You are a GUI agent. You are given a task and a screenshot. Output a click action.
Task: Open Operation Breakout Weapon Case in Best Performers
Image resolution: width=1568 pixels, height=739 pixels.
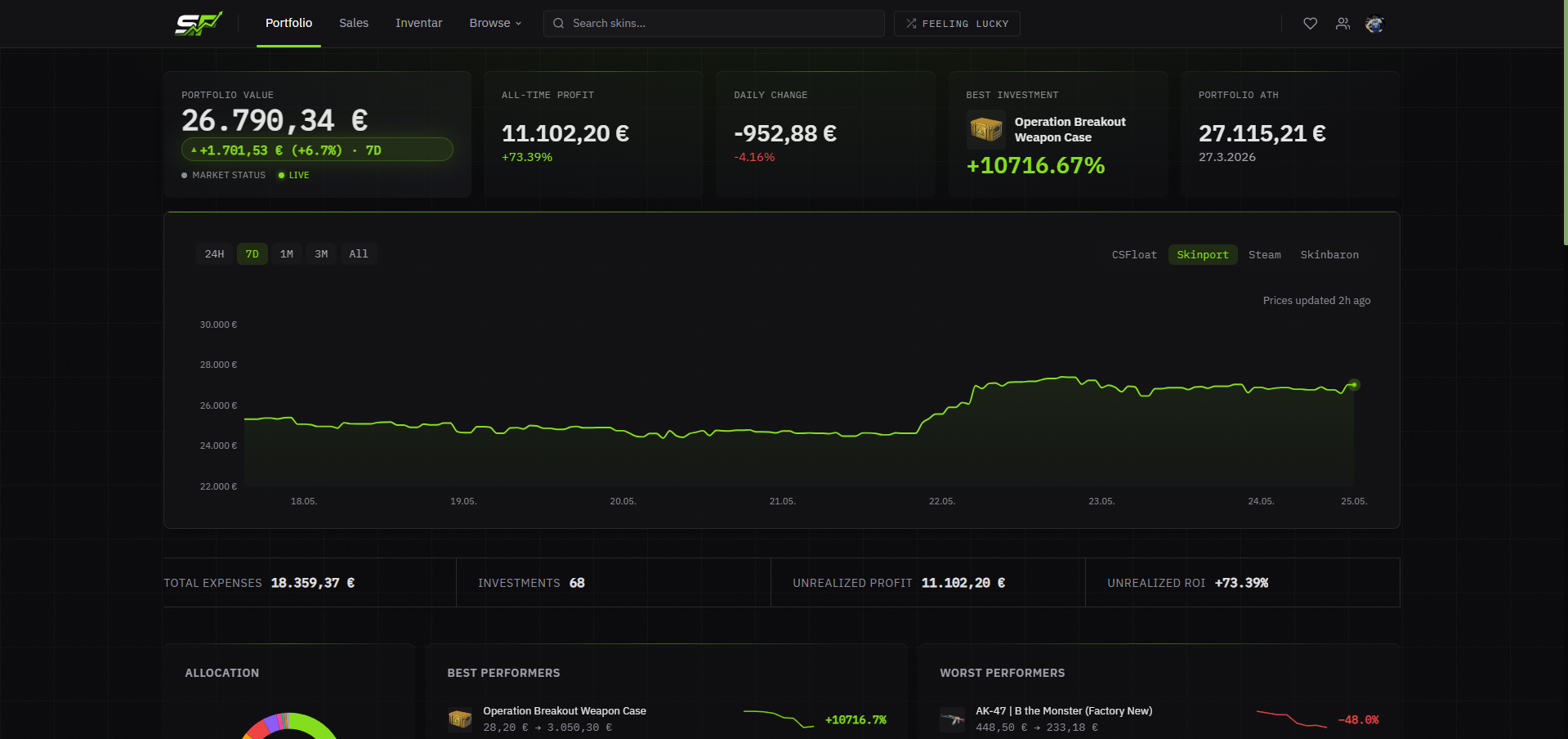(x=565, y=711)
